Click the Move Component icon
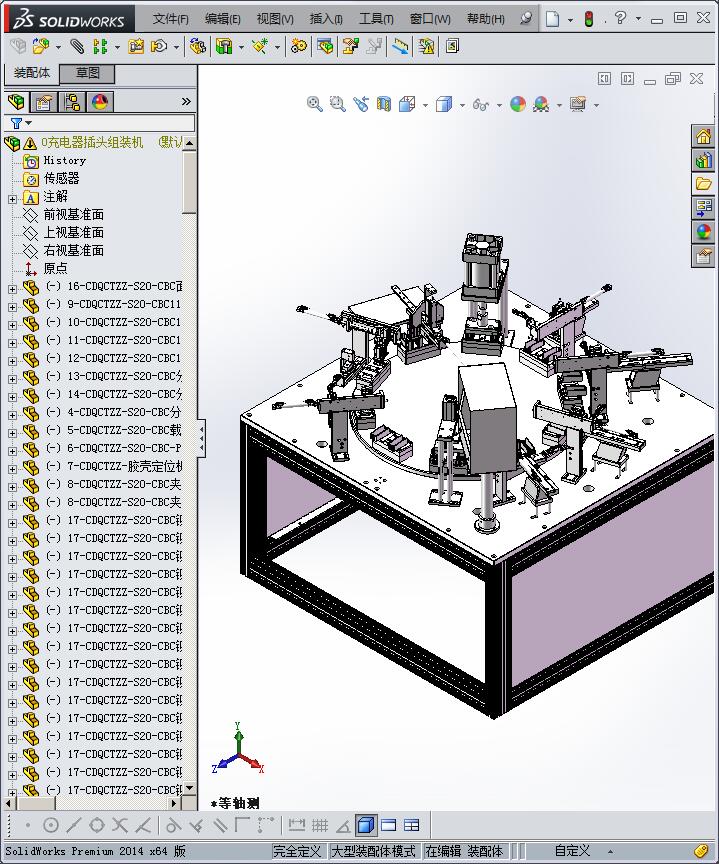Viewport: 719px width, 864px height. [x=159, y=46]
